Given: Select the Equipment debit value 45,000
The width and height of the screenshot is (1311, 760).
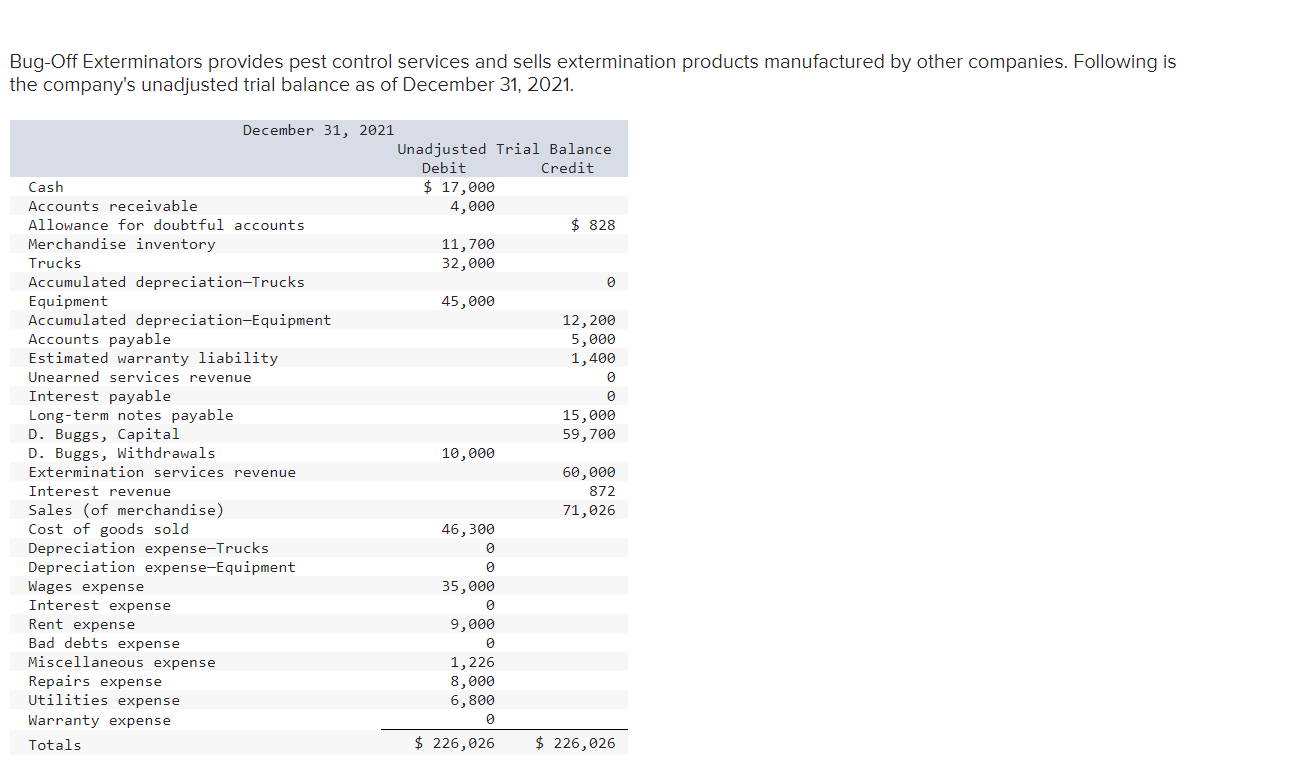Looking at the screenshot, I should [x=468, y=301].
